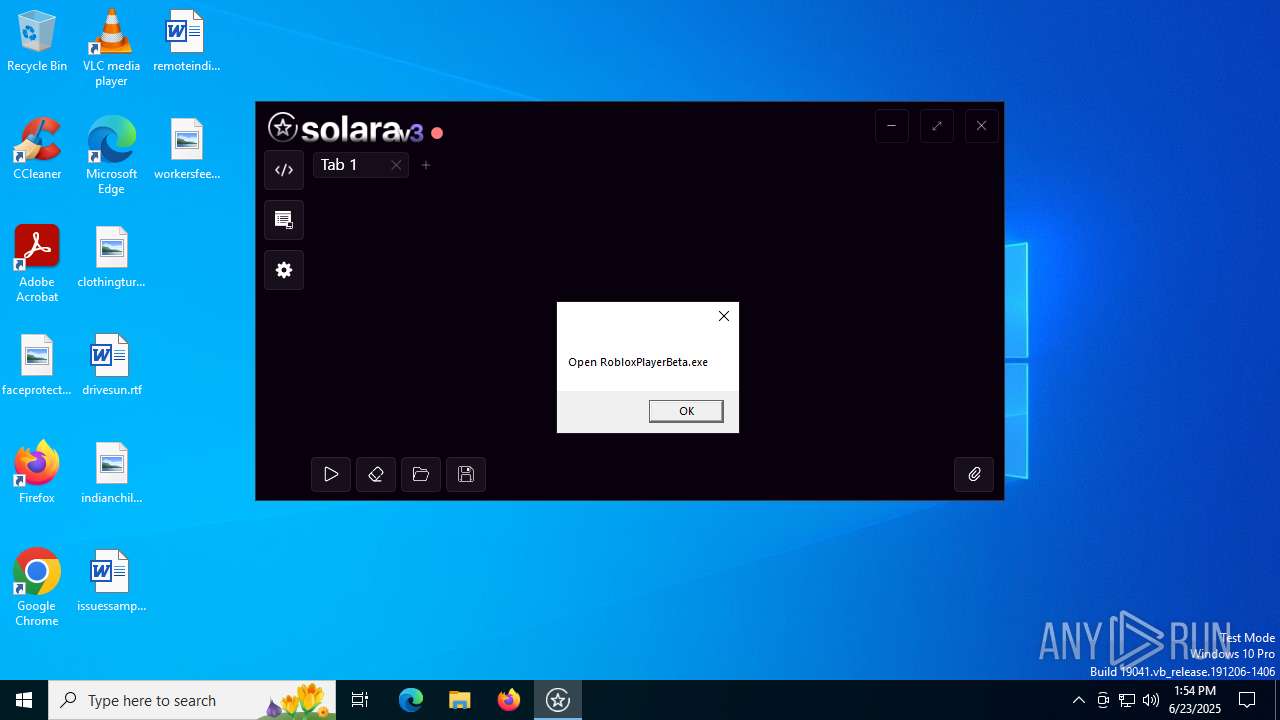Maximize the Solara window

(x=936, y=126)
